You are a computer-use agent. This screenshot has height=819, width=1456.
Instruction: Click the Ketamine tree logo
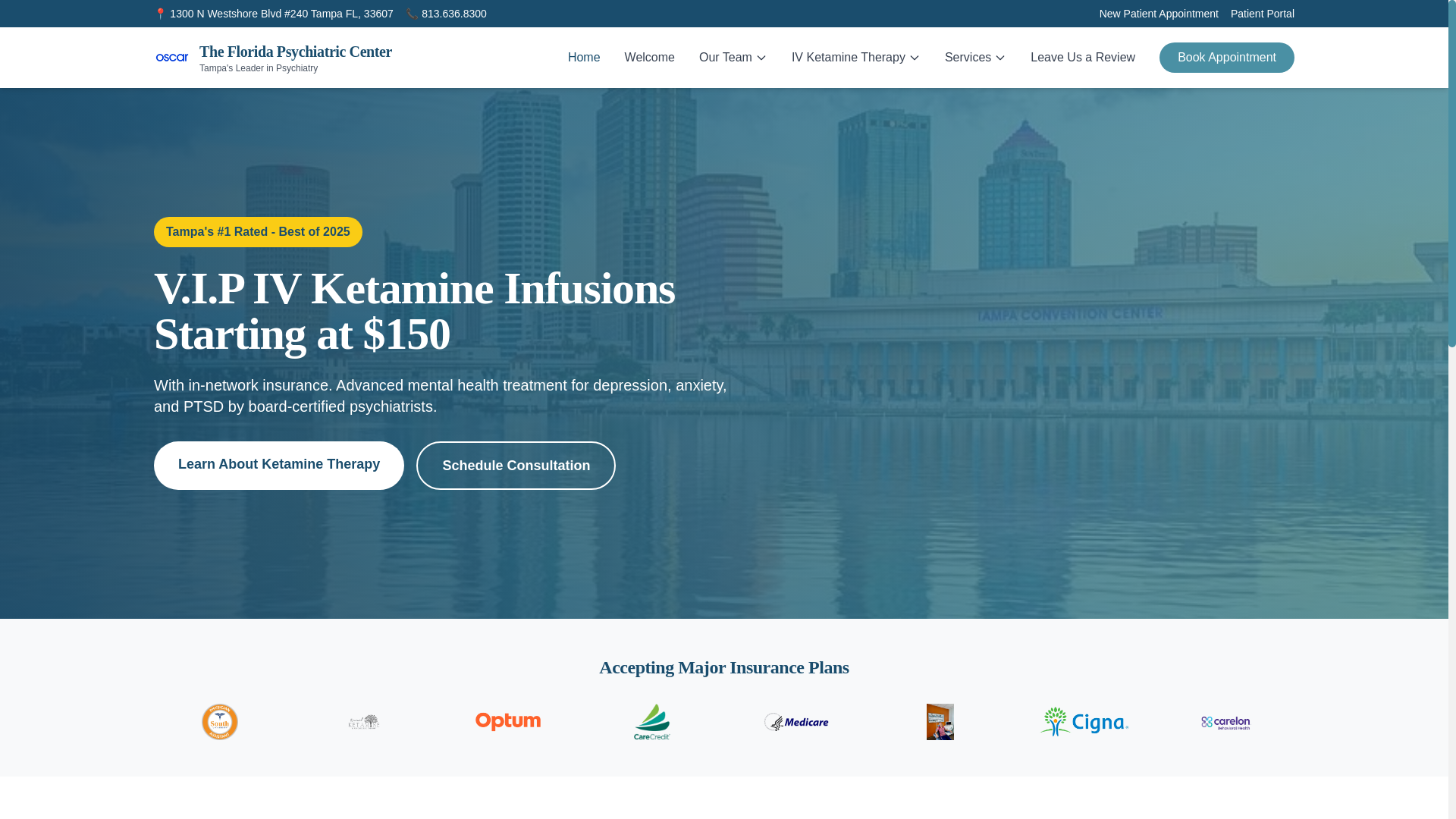tap(364, 722)
